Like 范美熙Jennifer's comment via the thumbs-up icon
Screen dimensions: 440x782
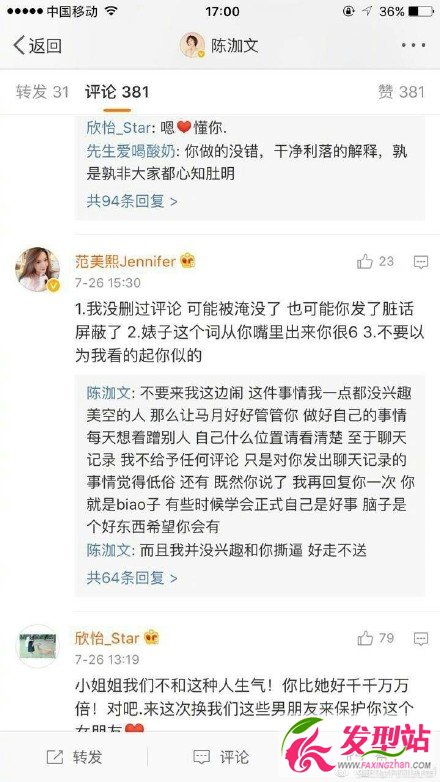365,261
